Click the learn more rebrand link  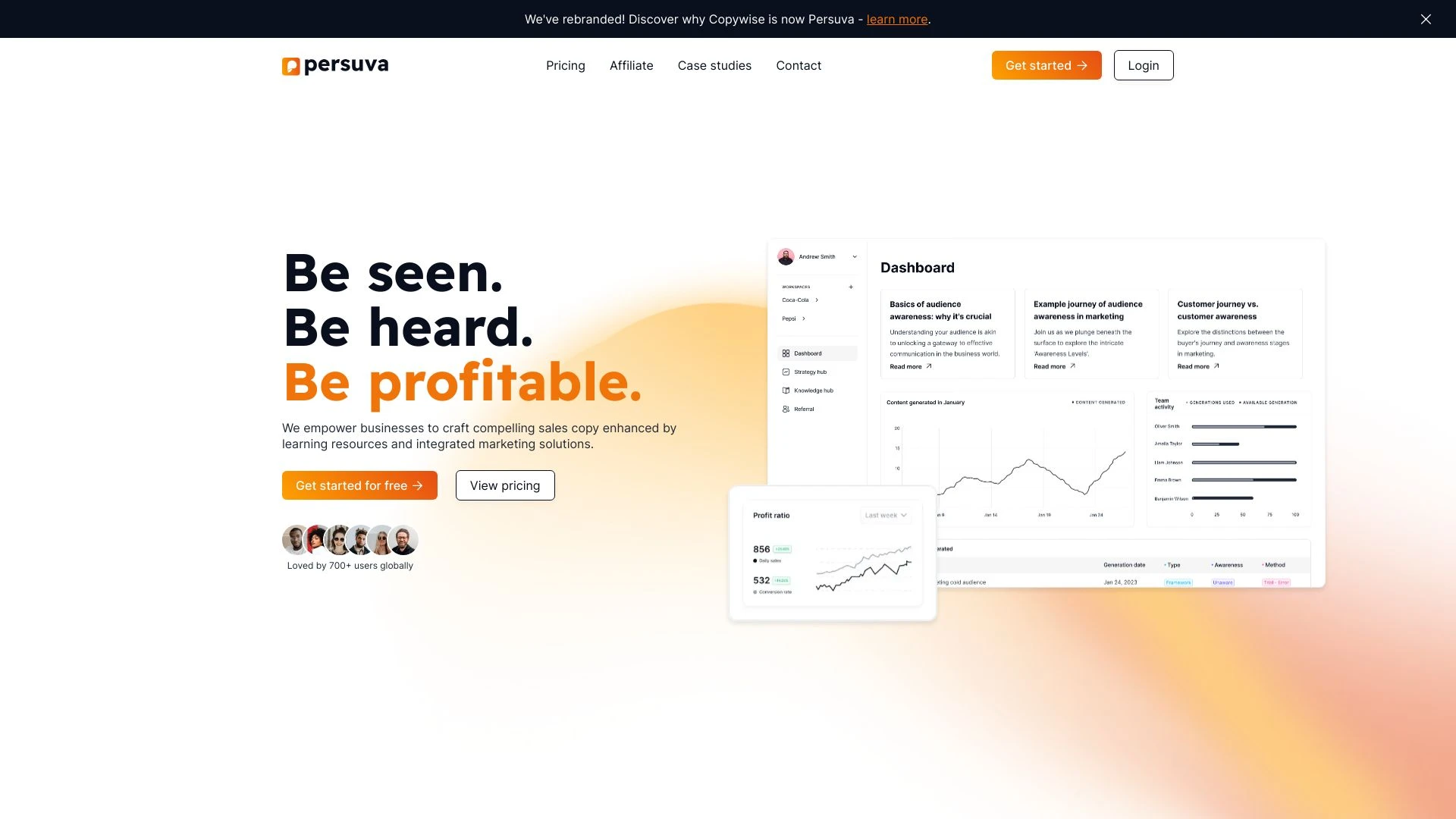coord(896,18)
